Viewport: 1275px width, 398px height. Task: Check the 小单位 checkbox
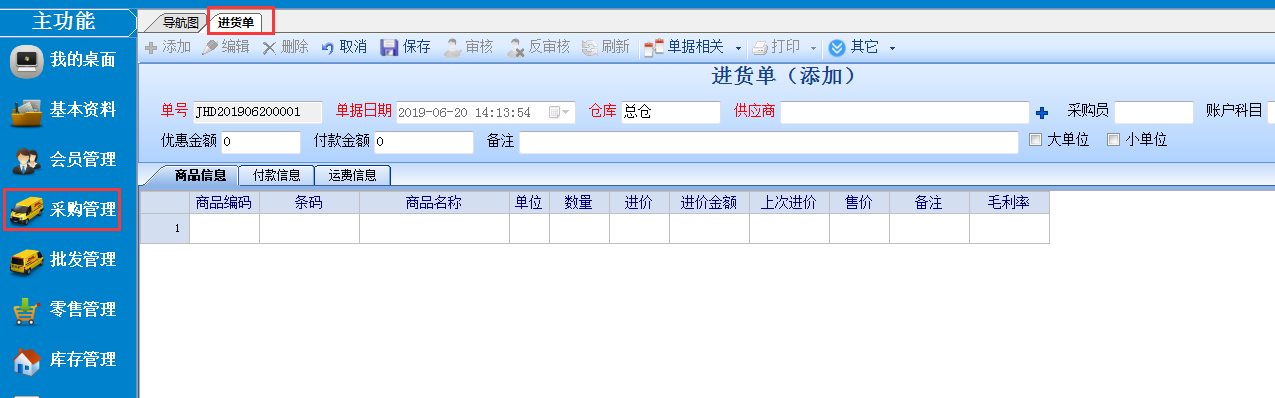pos(1113,141)
